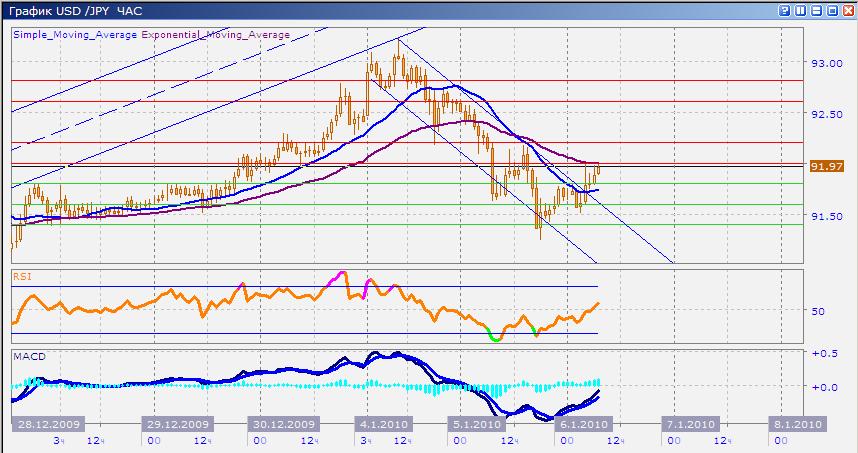Click the 3ч time label under 28.12.2009
This screenshot has width=858, height=453.
pos(59,440)
